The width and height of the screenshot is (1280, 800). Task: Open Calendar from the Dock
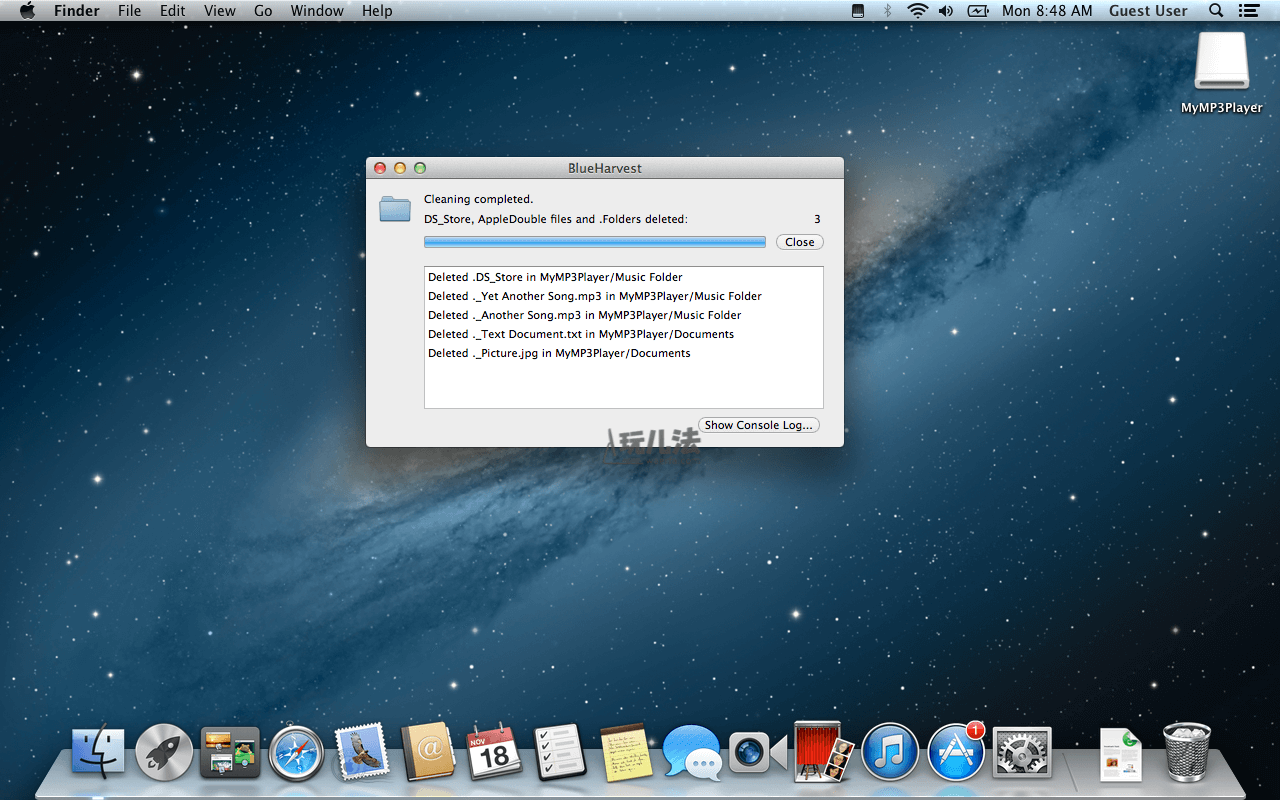(494, 752)
